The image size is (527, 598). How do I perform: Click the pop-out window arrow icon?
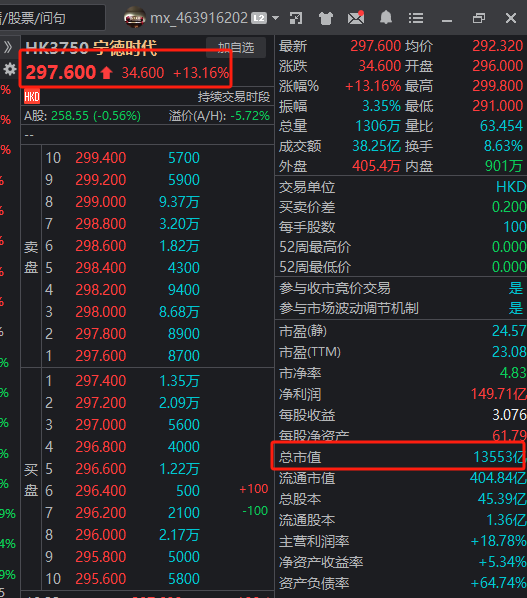coord(296,18)
